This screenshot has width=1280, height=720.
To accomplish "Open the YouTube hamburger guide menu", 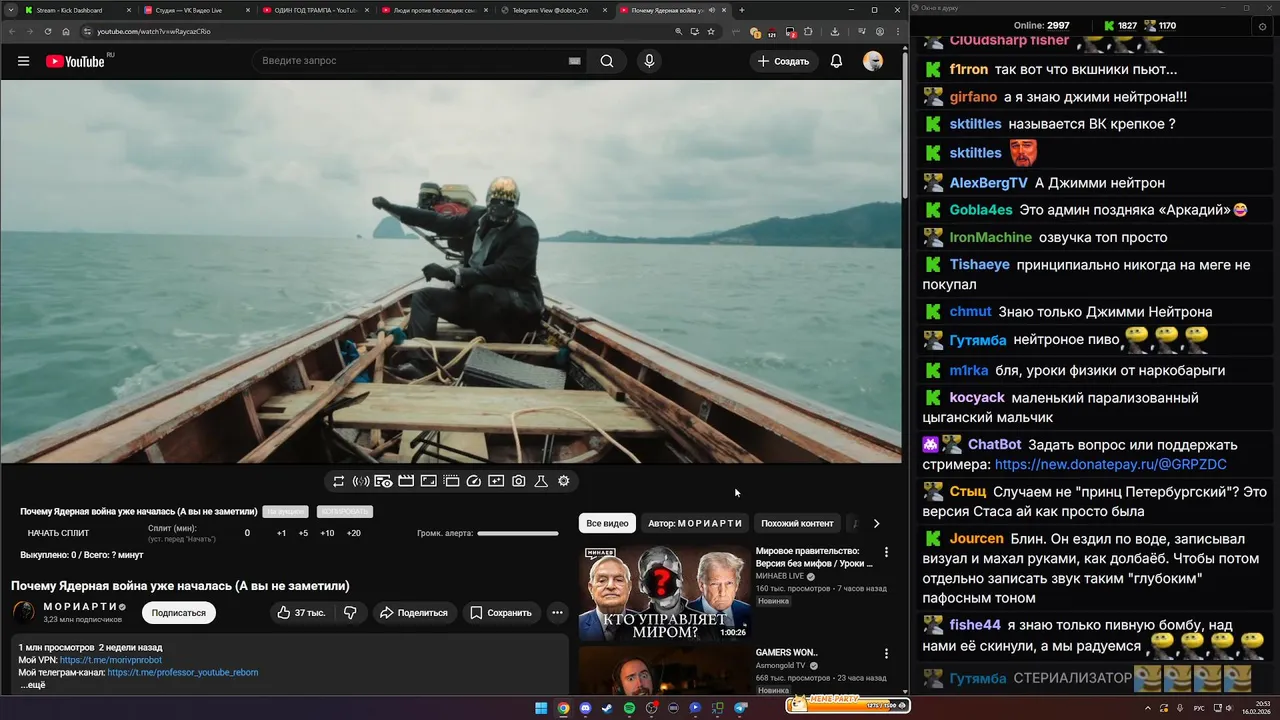I will point(23,61).
